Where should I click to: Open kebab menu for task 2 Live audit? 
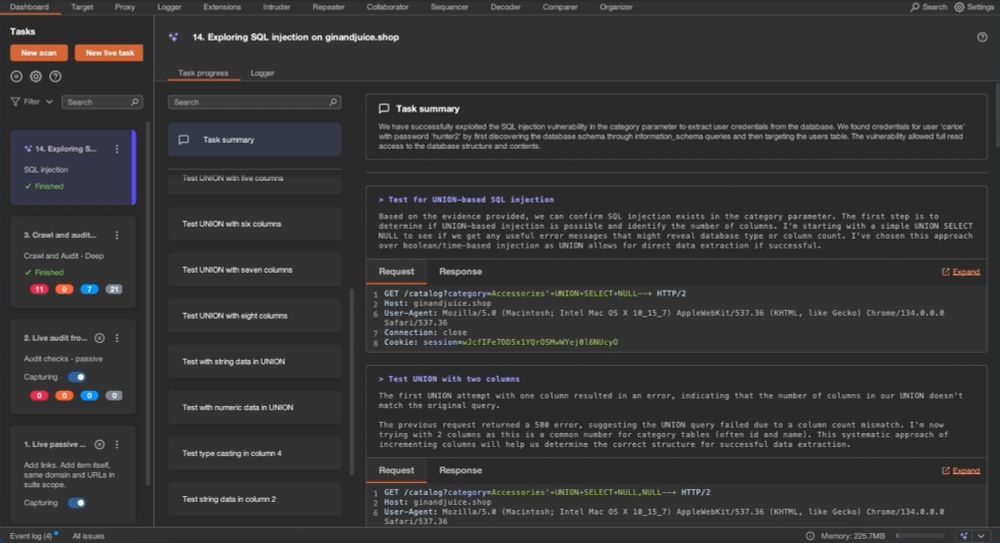coord(117,338)
